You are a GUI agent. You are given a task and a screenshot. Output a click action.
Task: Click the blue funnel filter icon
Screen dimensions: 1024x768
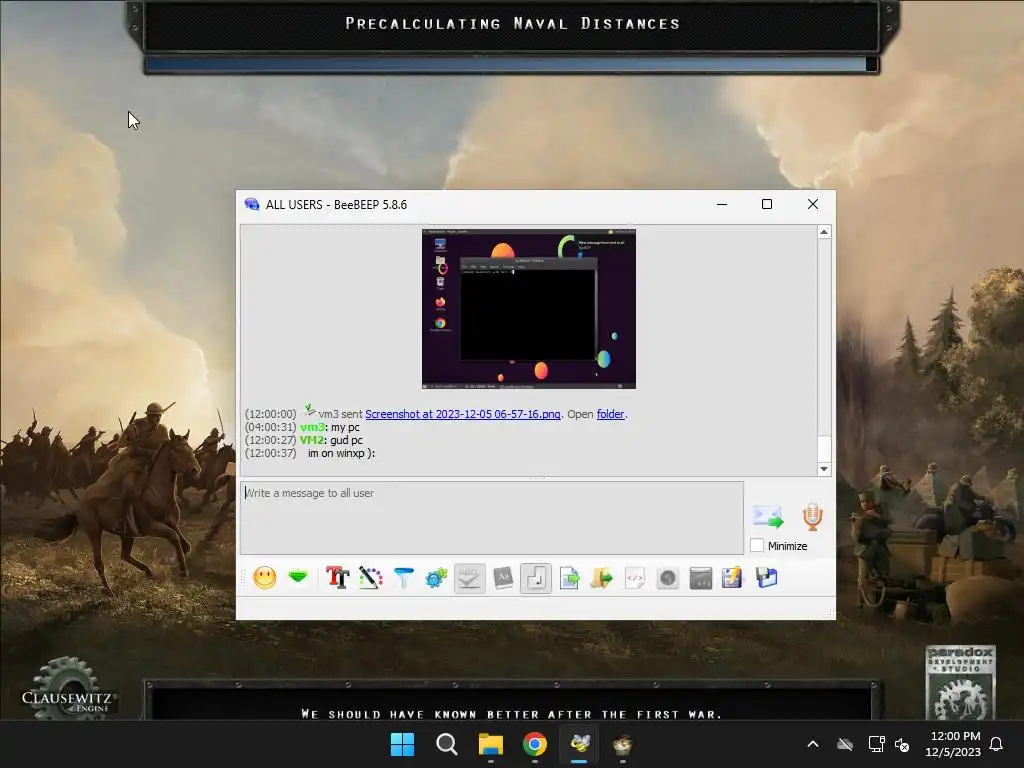(404, 578)
